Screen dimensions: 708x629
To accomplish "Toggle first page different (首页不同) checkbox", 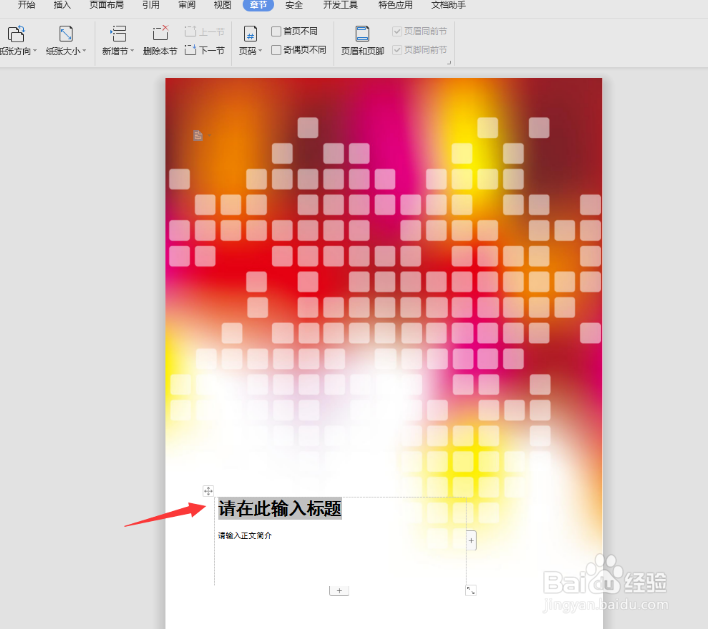I will (x=276, y=31).
